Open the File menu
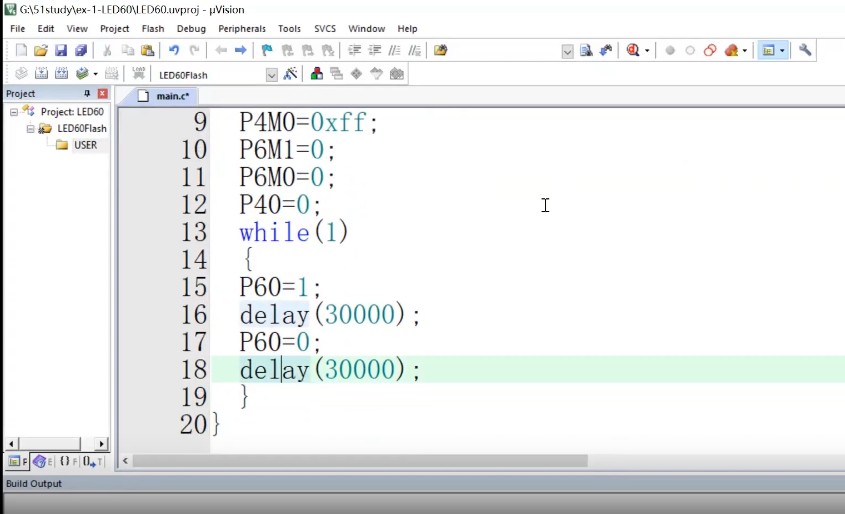 18,29
